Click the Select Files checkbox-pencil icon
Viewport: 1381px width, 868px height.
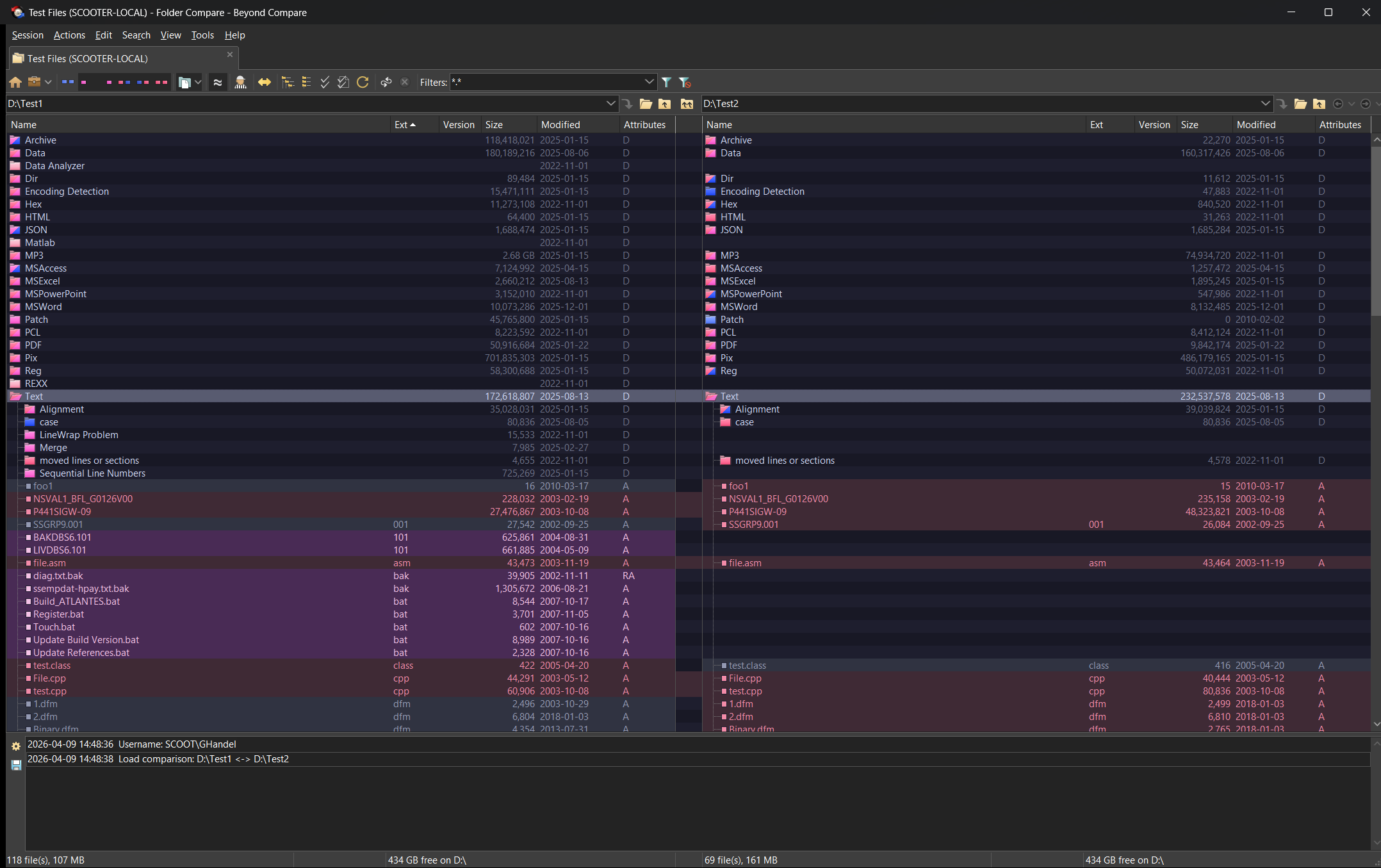(x=343, y=82)
